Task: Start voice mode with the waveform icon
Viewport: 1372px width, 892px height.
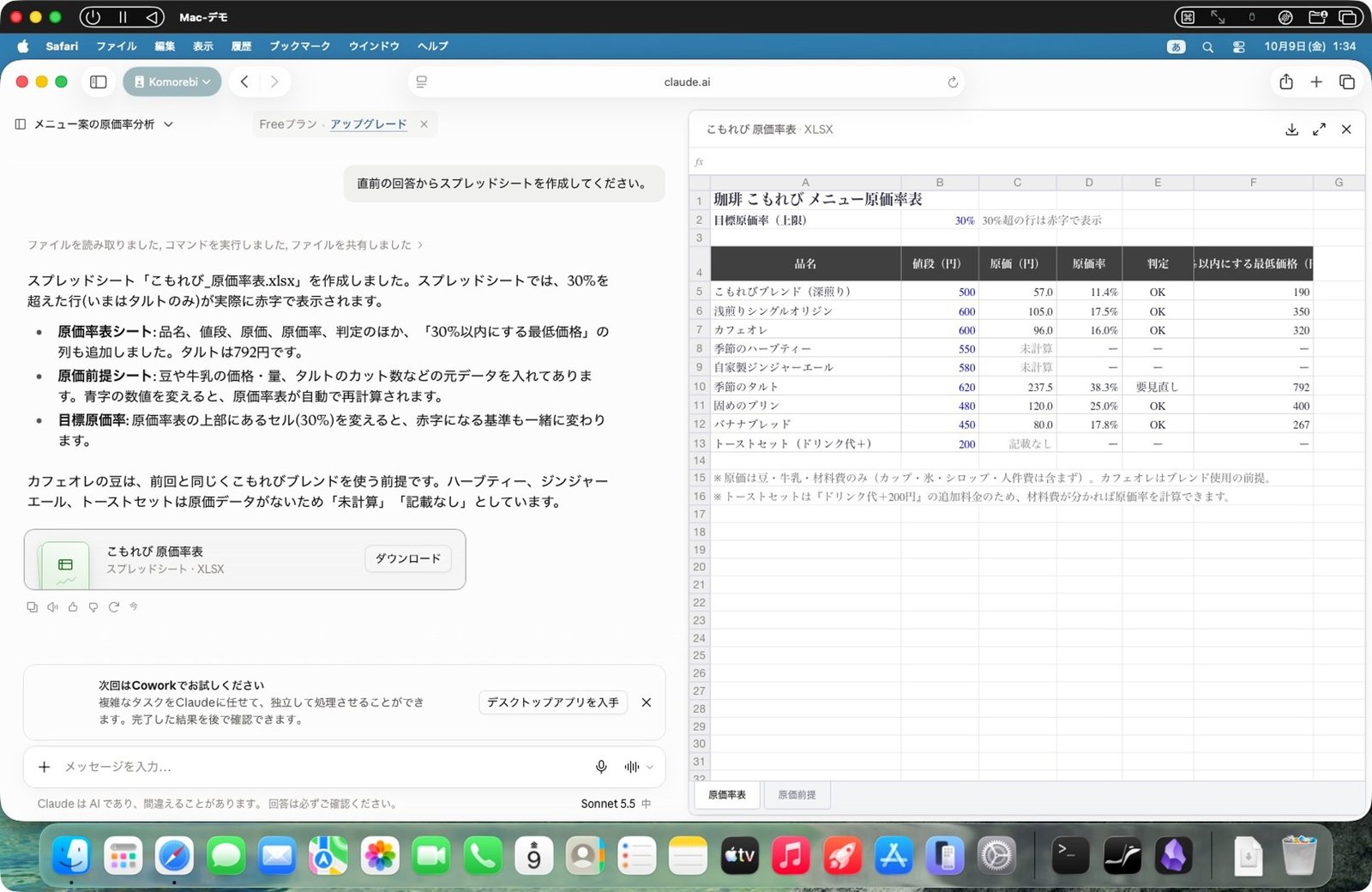Action: (x=632, y=767)
